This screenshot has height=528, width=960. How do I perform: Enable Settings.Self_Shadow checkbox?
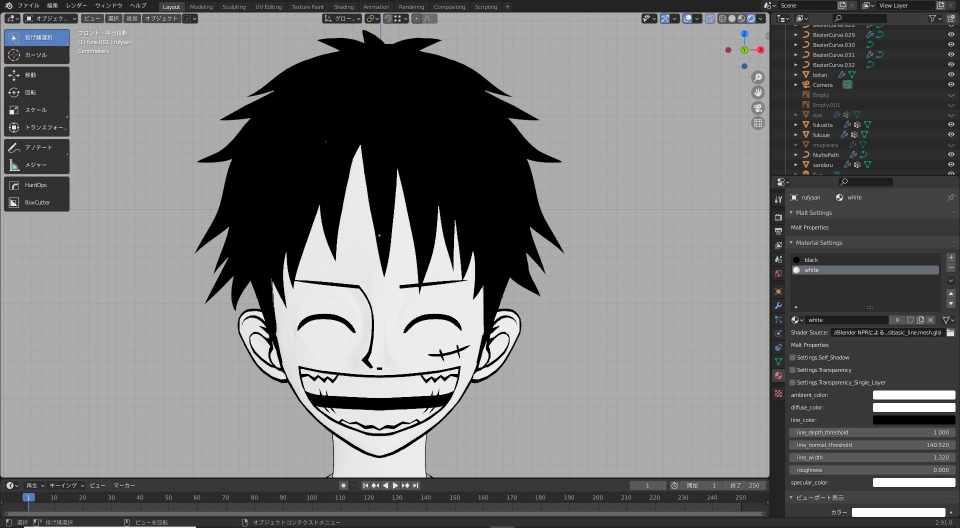(x=793, y=358)
